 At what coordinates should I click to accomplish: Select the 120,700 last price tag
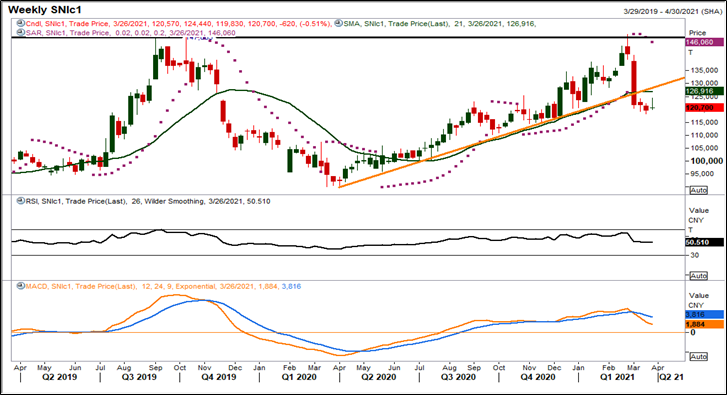coord(704,108)
